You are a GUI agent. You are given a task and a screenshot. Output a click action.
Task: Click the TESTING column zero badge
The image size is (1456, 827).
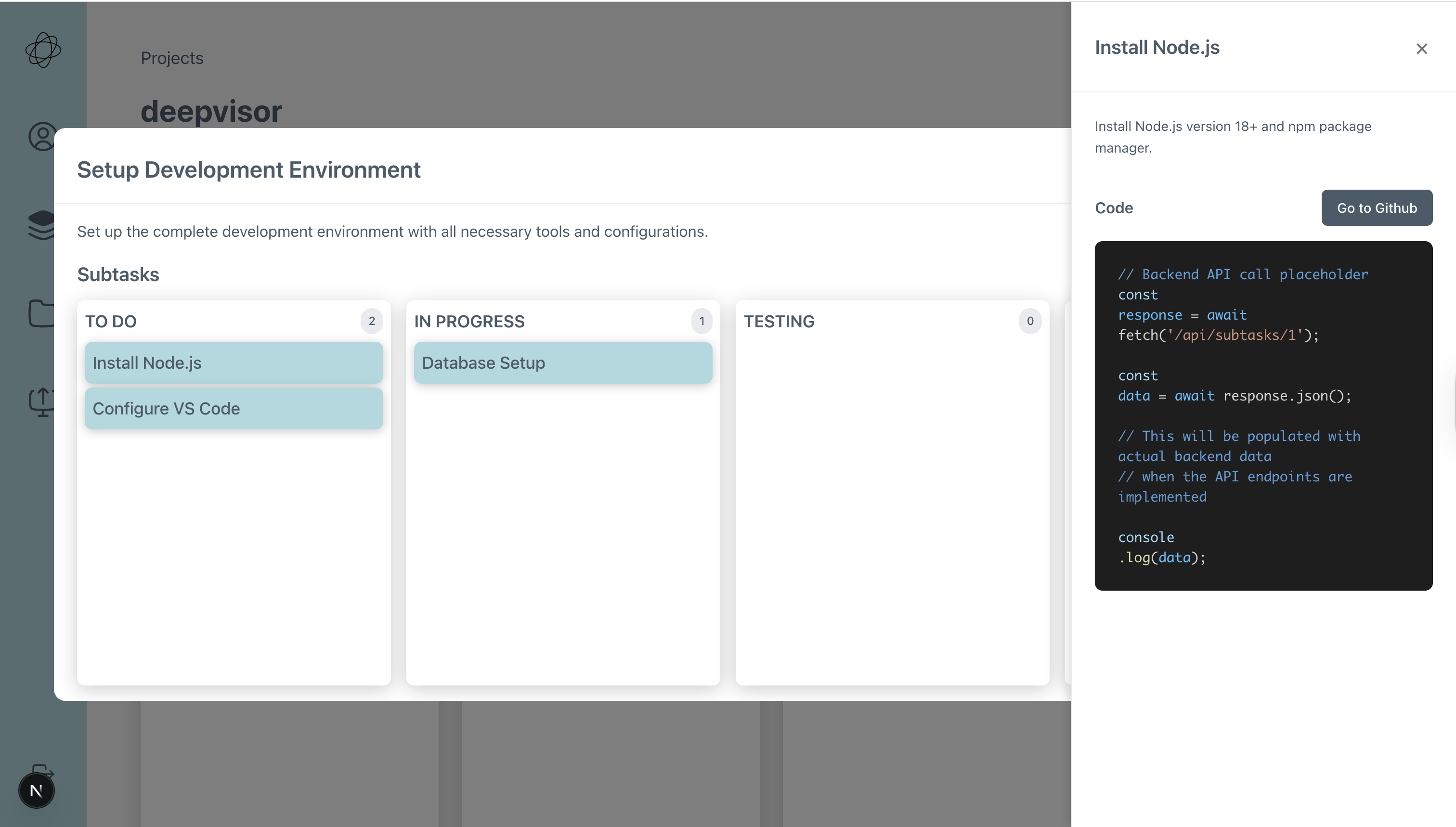click(1029, 321)
